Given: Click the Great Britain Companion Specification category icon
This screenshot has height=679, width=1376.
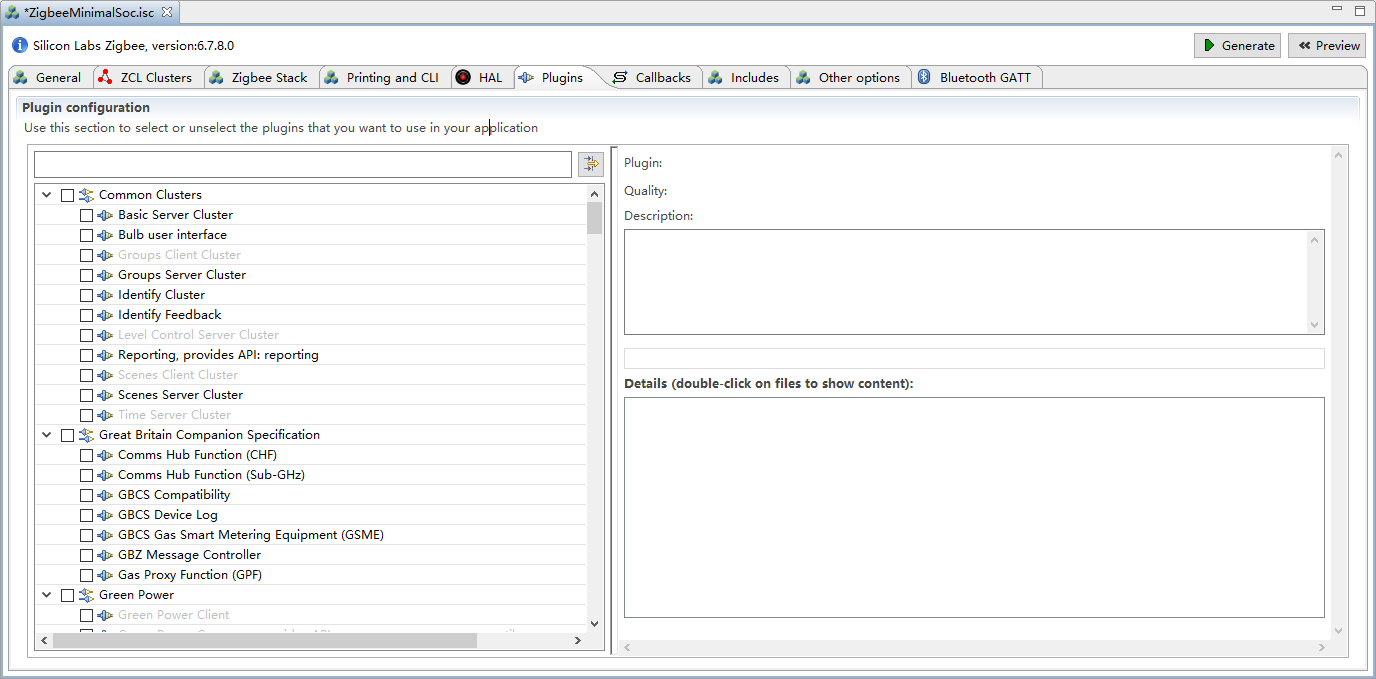Looking at the screenshot, I should 86,435.
